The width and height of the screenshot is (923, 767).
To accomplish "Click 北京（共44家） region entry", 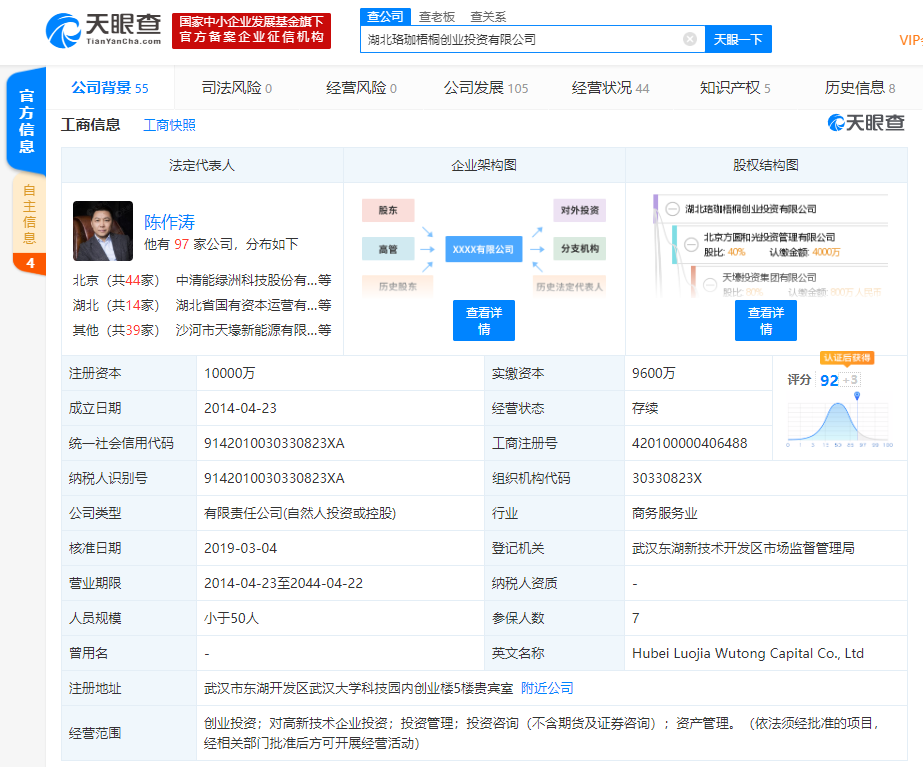I will coord(116,280).
